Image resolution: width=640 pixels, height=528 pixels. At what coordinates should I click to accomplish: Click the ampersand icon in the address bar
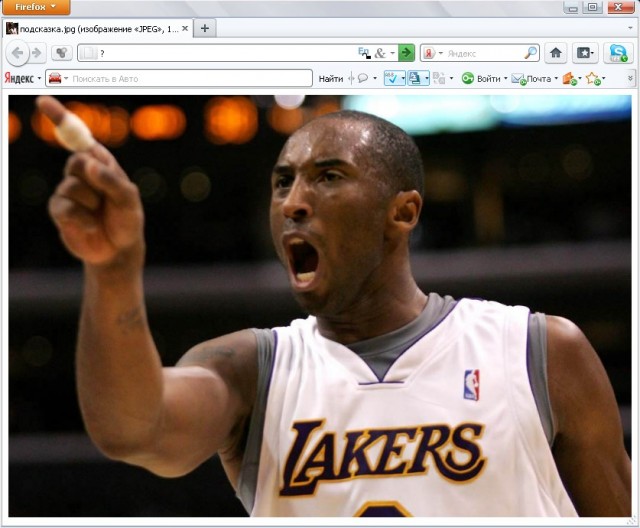pos(380,53)
